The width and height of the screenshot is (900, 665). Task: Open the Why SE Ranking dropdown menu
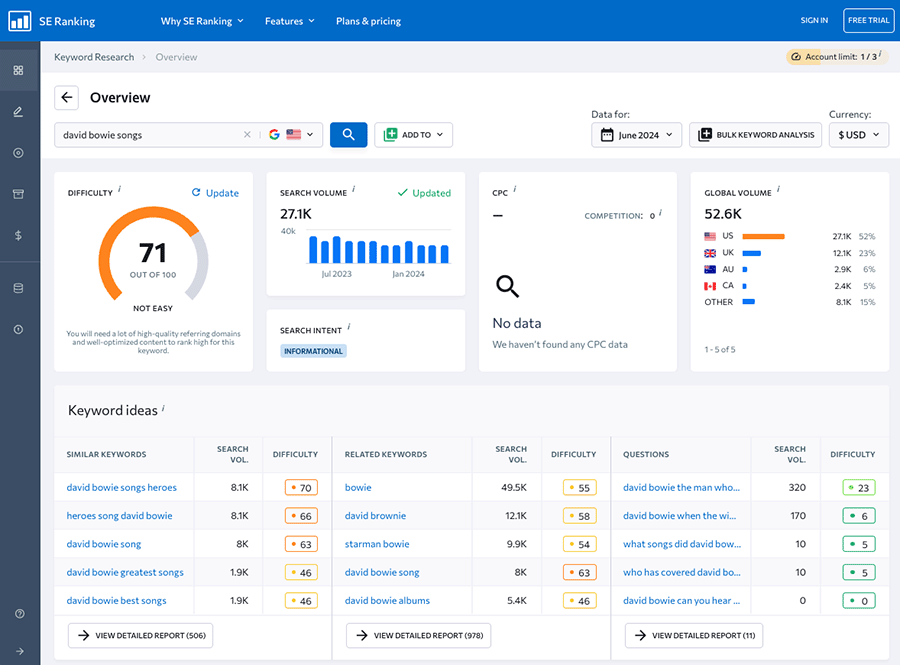tap(202, 21)
